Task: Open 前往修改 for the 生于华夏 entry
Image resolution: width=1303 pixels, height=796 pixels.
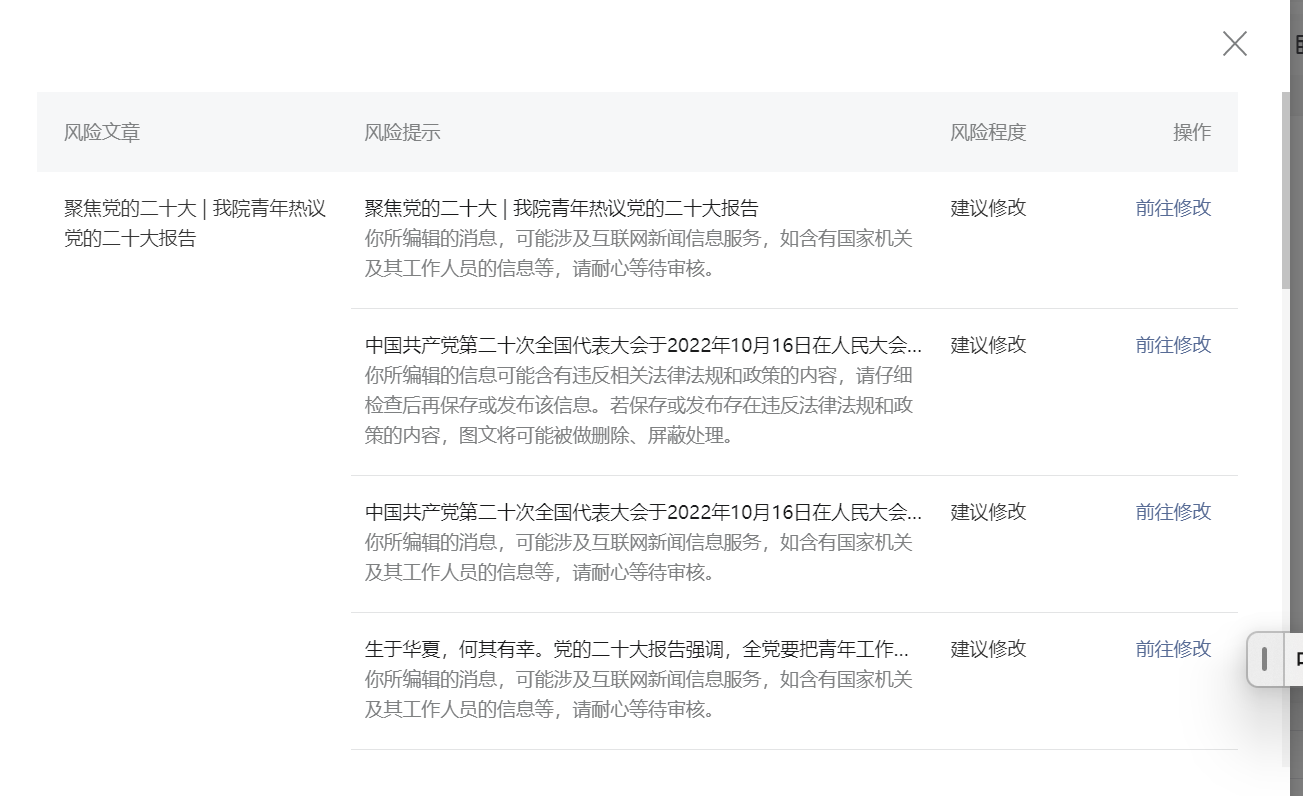Action: tap(1172, 649)
